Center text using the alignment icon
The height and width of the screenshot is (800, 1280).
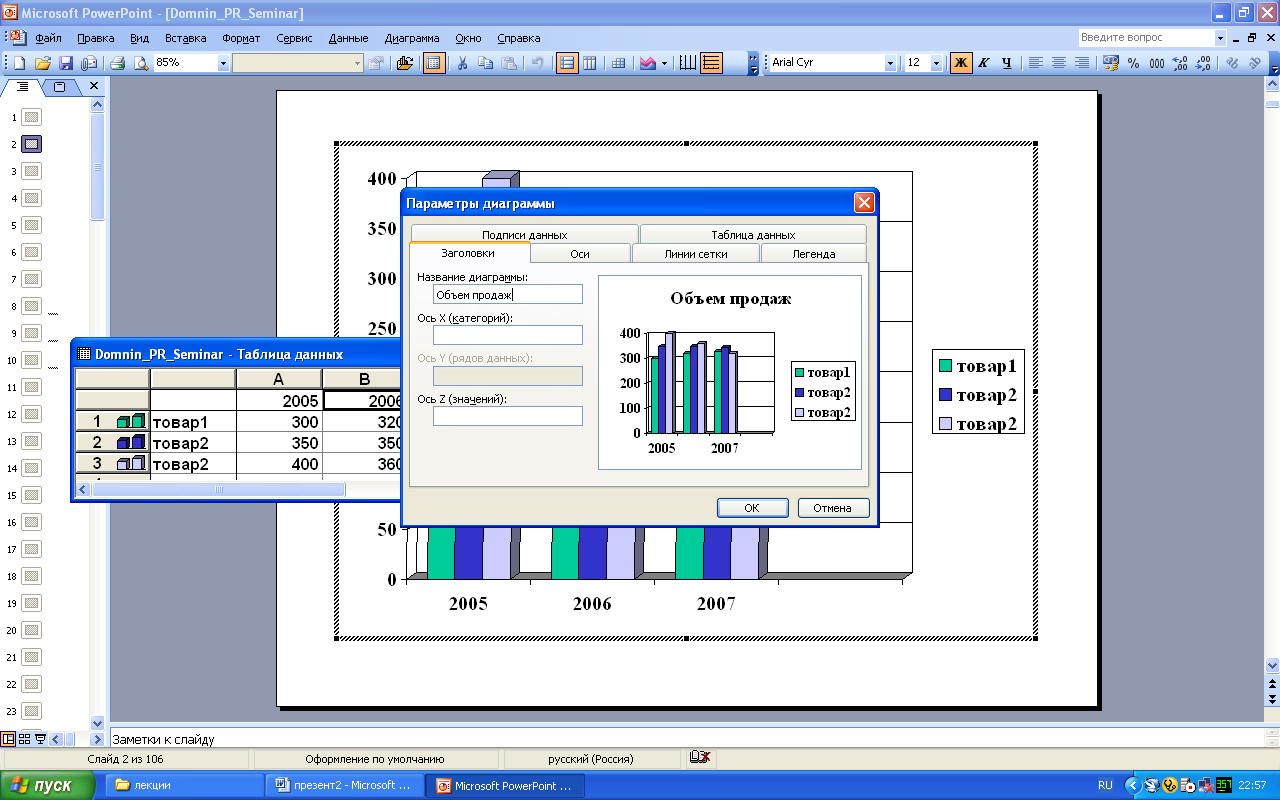1059,63
